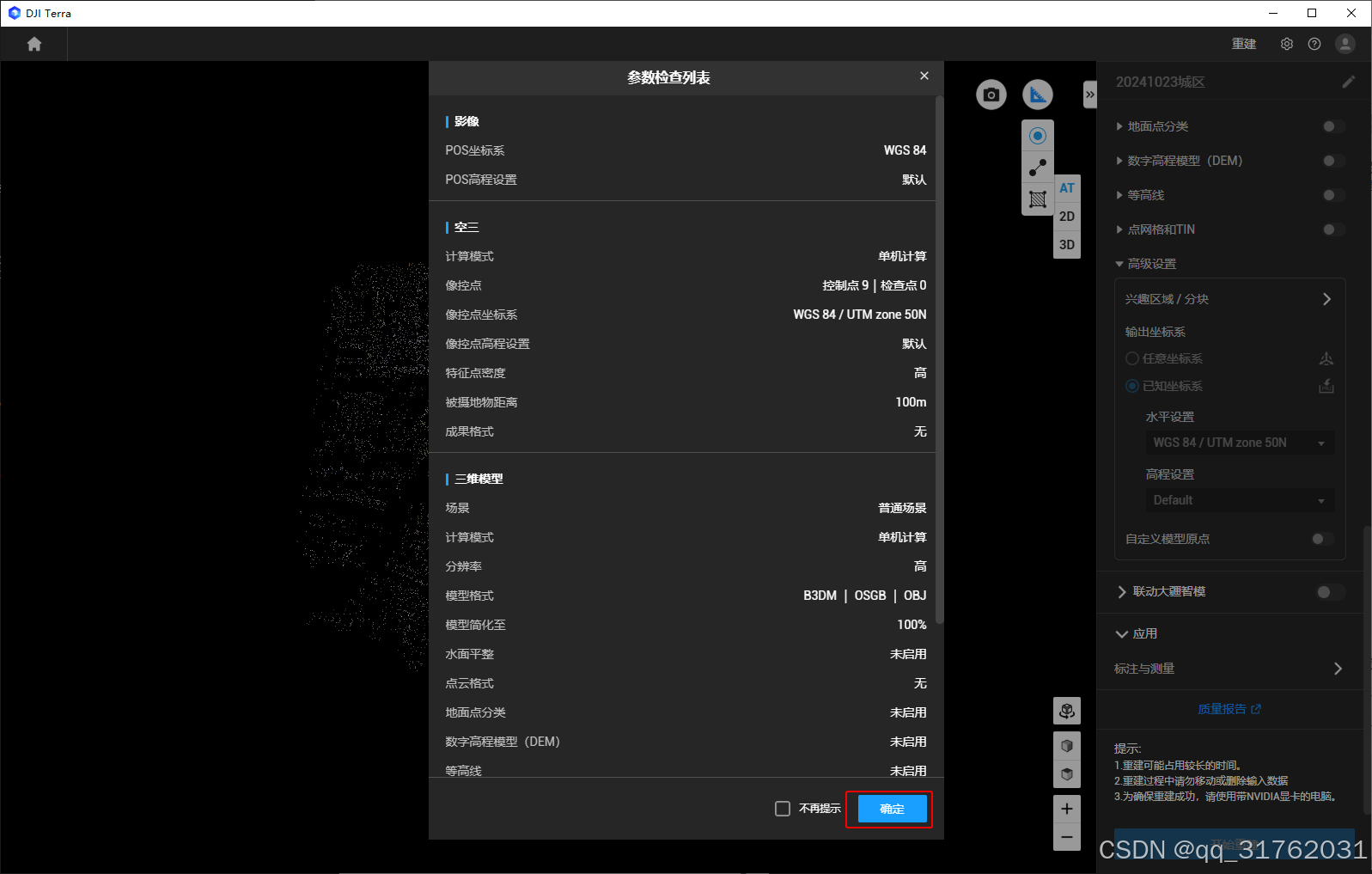Click the 水面平整 row label

(x=469, y=654)
